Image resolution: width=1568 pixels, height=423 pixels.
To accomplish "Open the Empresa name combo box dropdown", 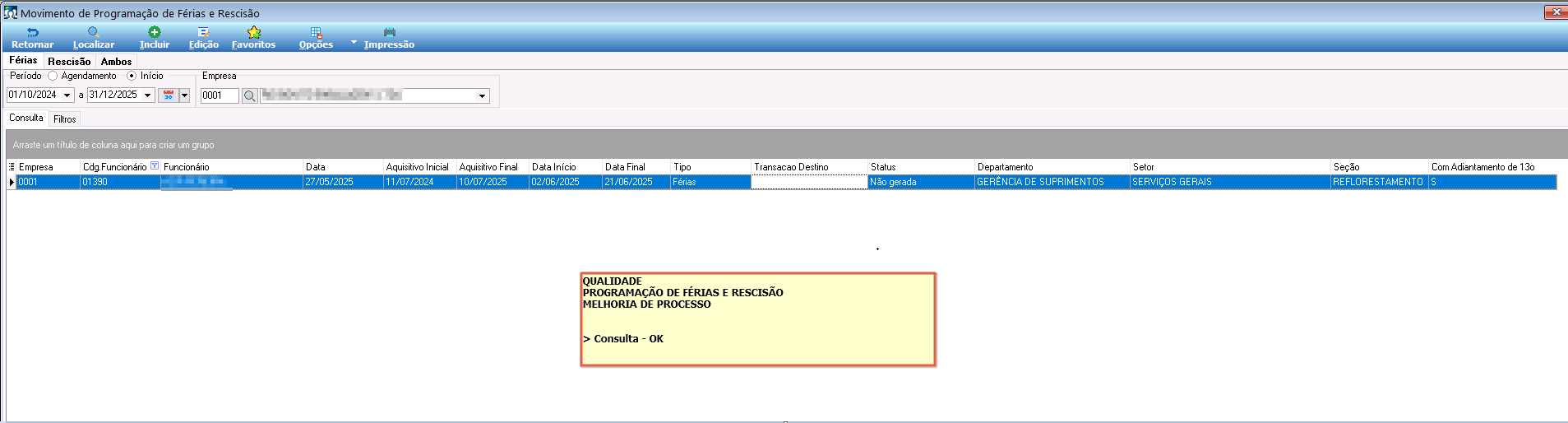I will (482, 96).
